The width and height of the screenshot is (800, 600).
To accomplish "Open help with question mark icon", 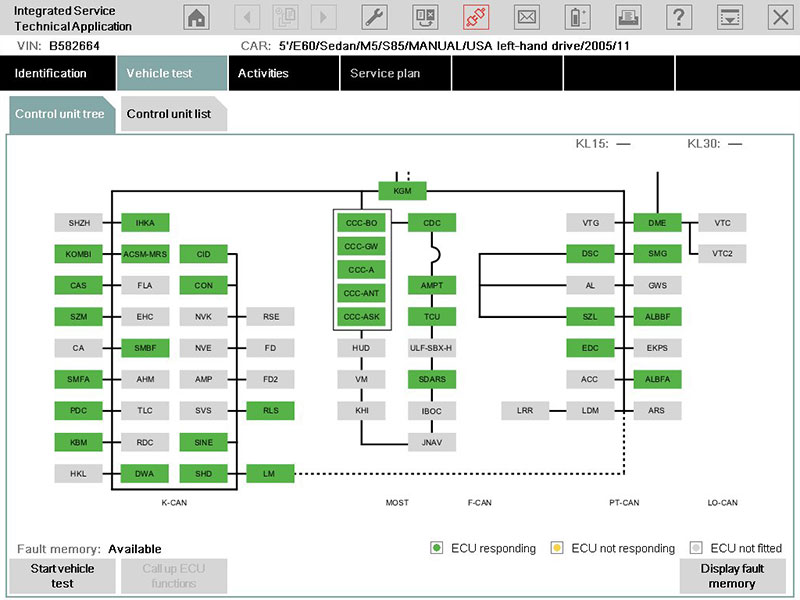I will click(x=679, y=17).
